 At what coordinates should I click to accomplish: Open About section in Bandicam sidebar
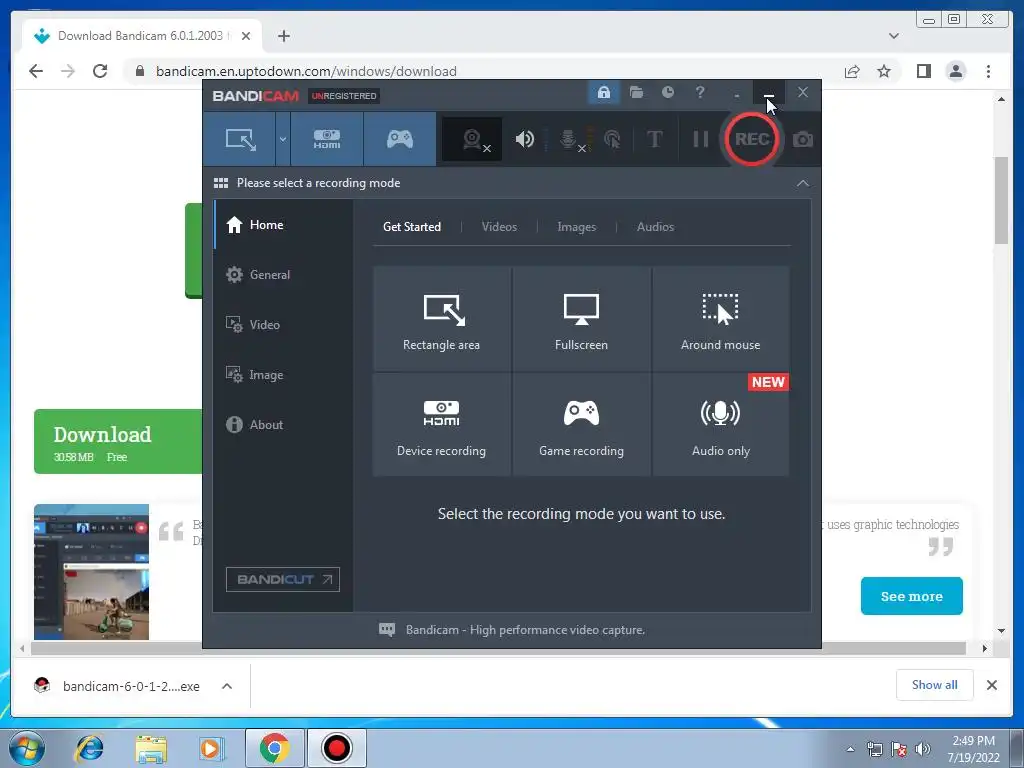click(283, 424)
